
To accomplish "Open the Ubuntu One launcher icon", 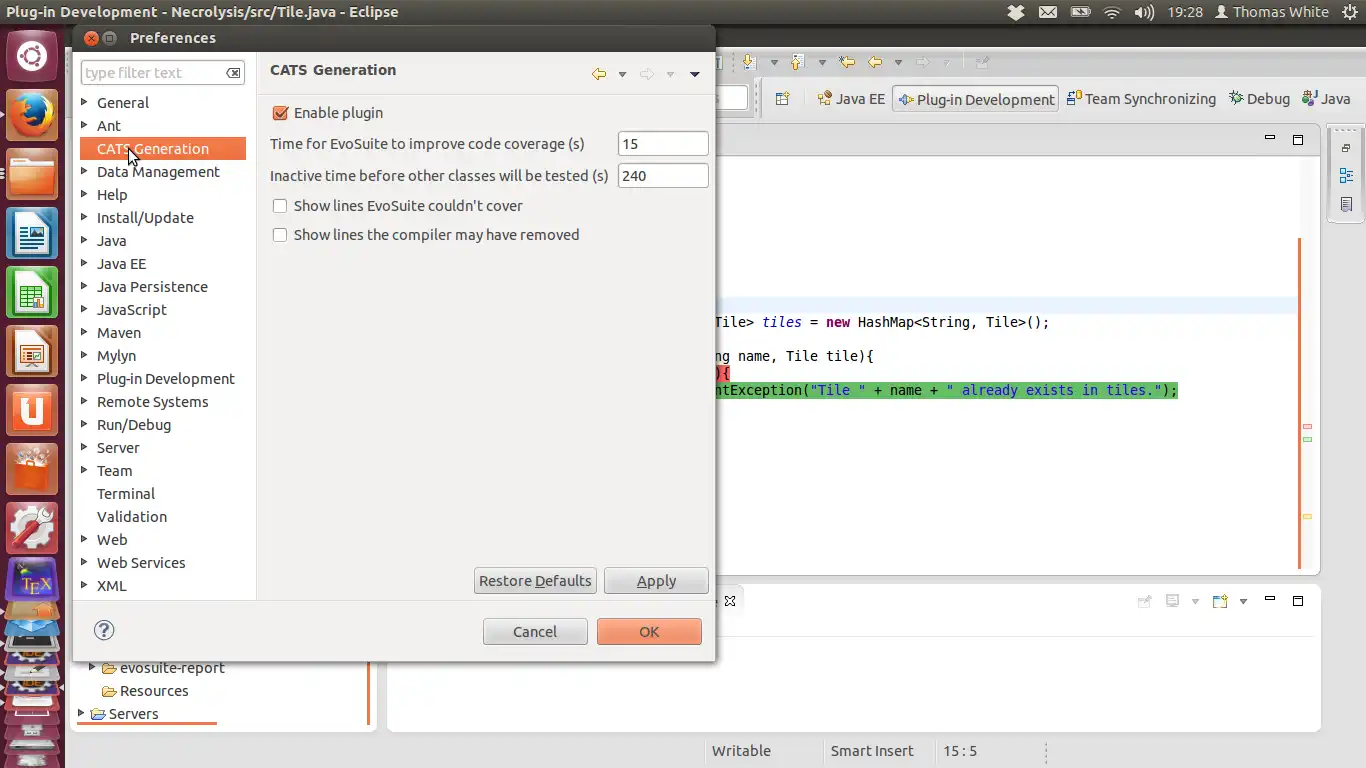I will [32, 410].
